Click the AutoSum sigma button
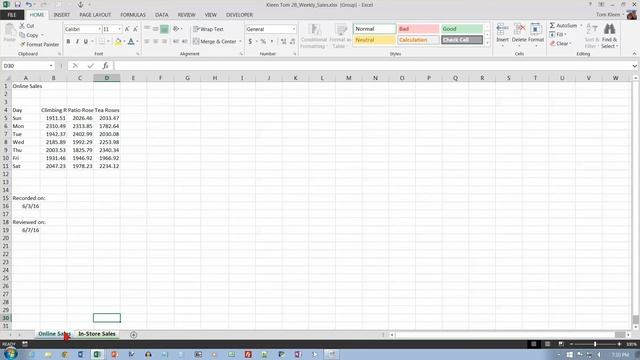Viewport: 640px width, 360px height. [x=563, y=25]
